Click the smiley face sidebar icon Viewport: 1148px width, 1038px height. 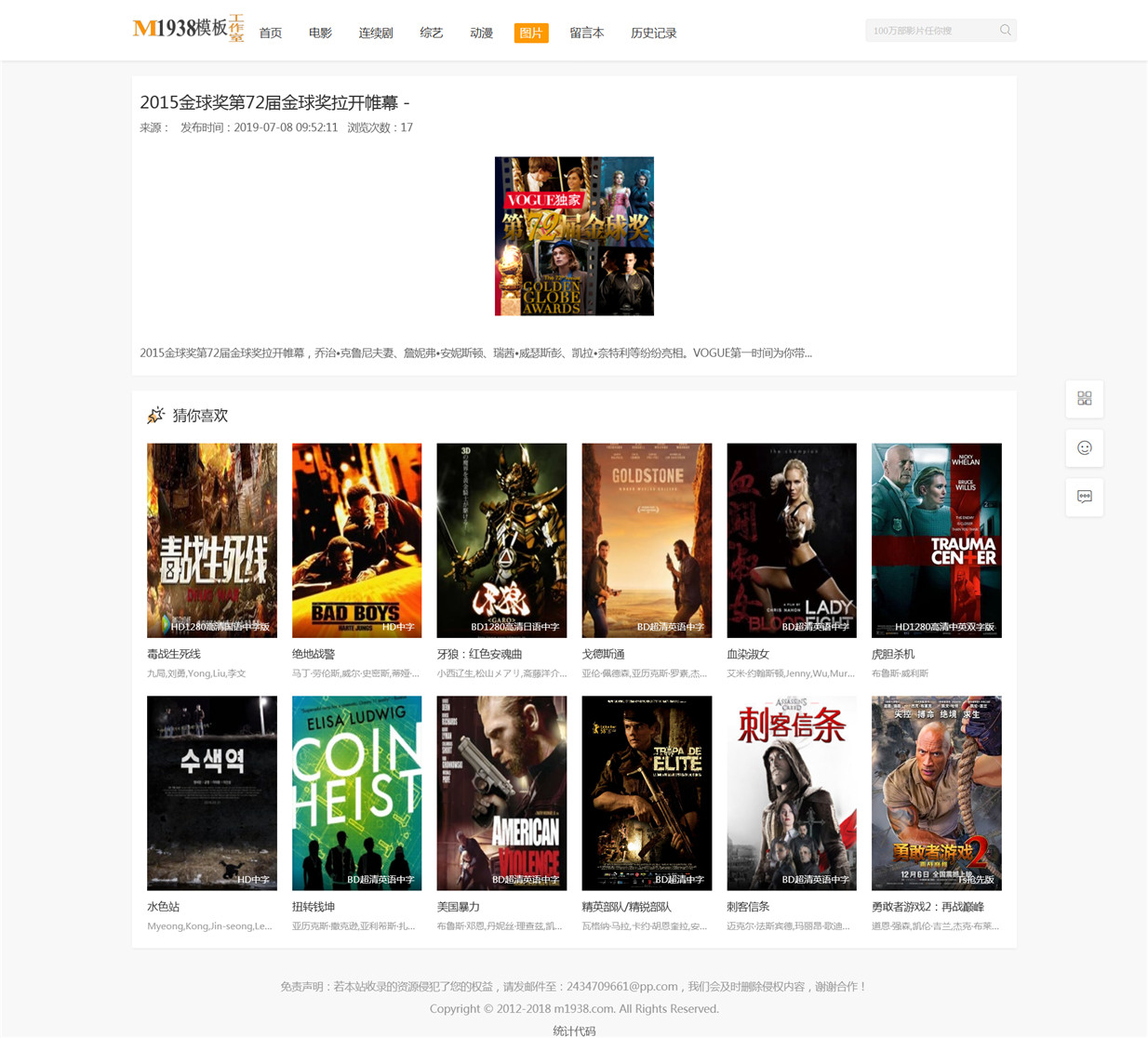pos(1085,448)
